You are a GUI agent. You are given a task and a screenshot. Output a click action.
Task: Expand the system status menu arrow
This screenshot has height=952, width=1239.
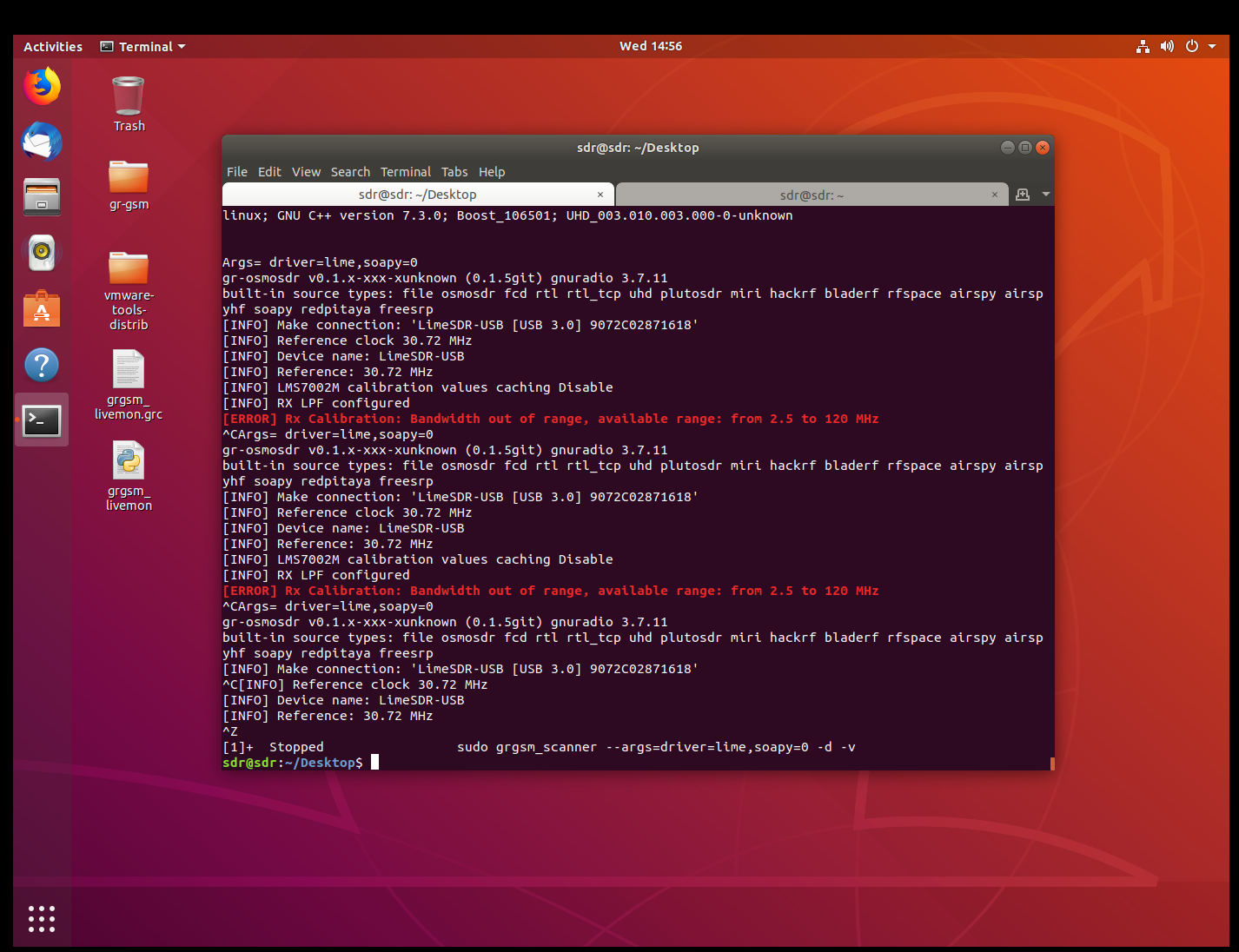tap(1212, 47)
